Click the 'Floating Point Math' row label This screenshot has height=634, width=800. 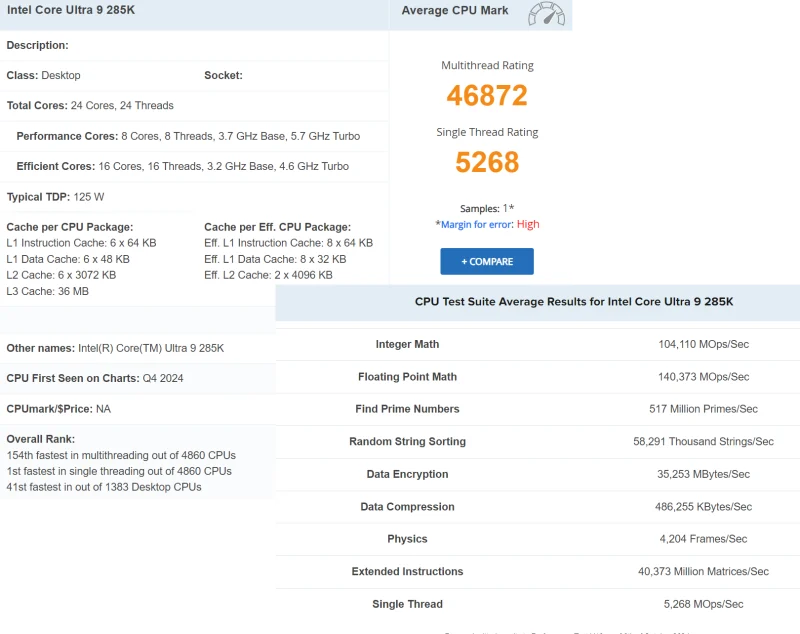point(407,377)
